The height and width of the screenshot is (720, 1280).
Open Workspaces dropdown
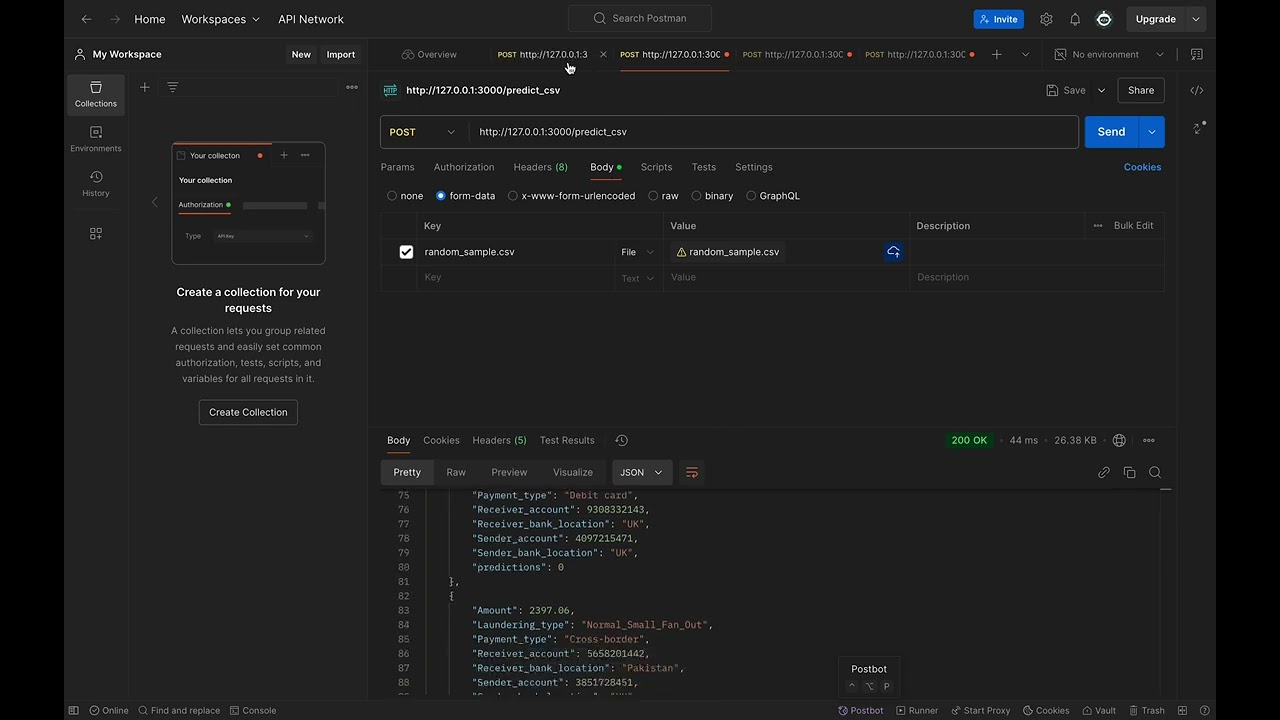point(220,19)
